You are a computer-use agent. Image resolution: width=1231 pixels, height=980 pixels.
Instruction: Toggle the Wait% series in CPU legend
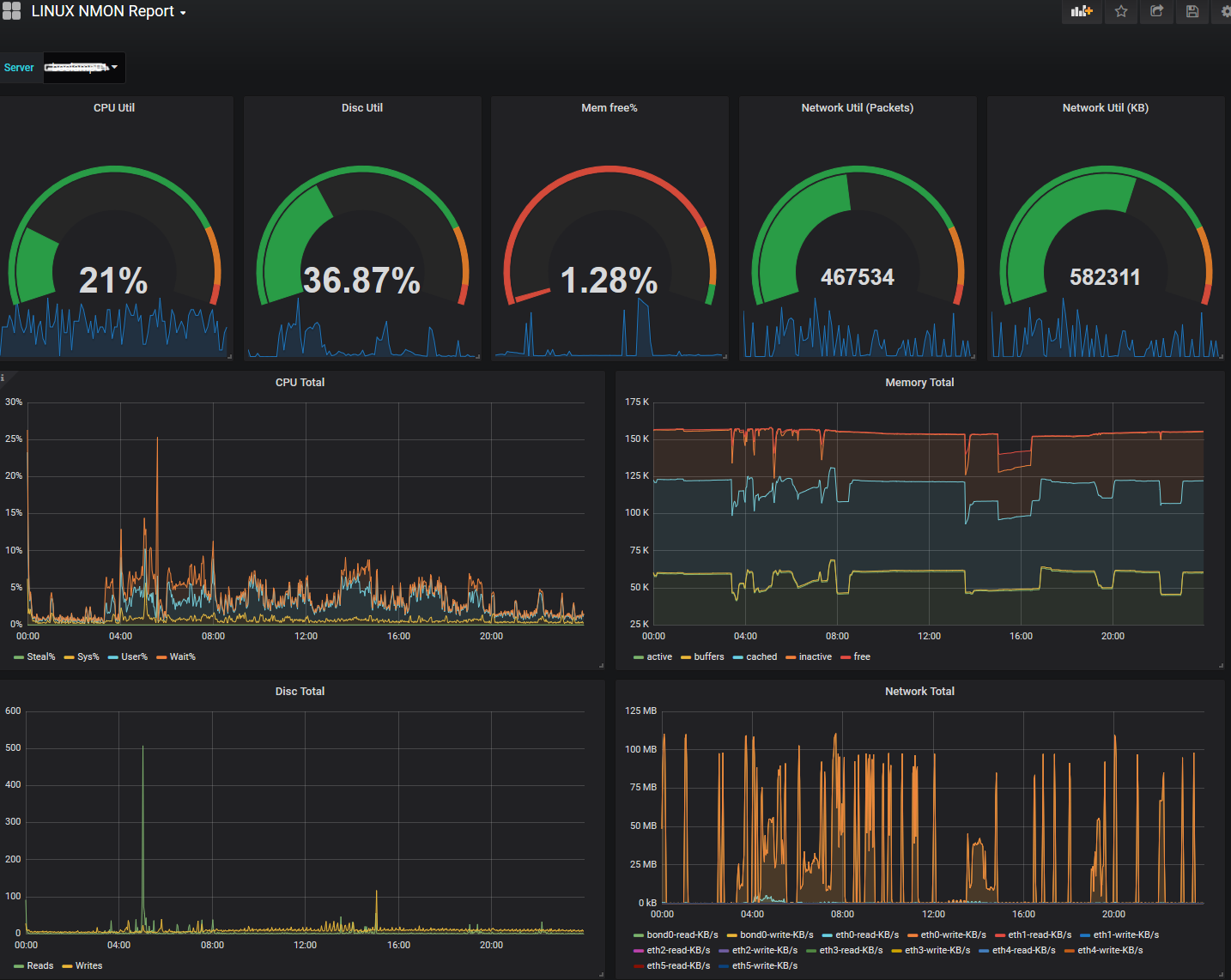(x=182, y=657)
